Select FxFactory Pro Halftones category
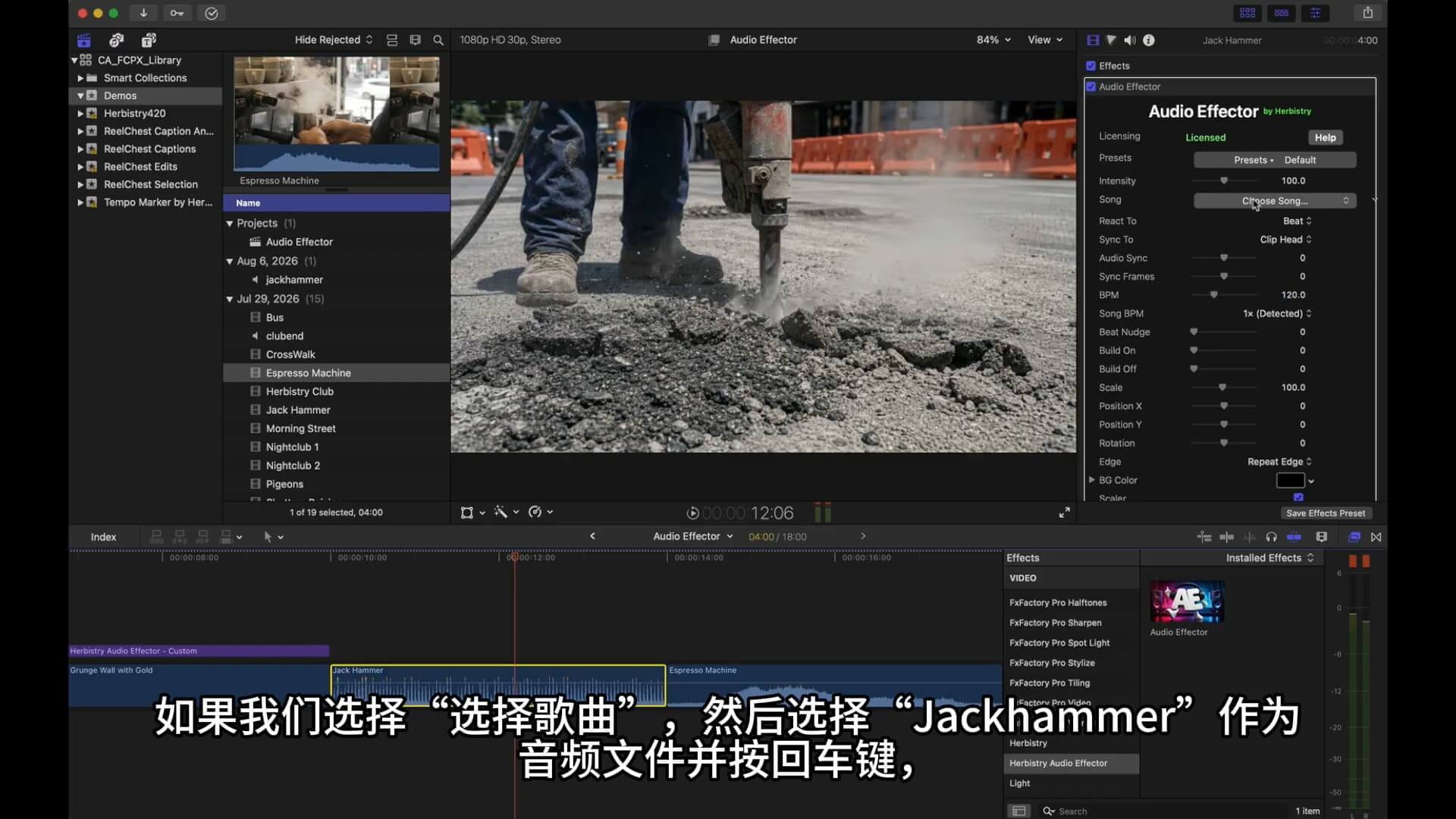 [1058, 603]
